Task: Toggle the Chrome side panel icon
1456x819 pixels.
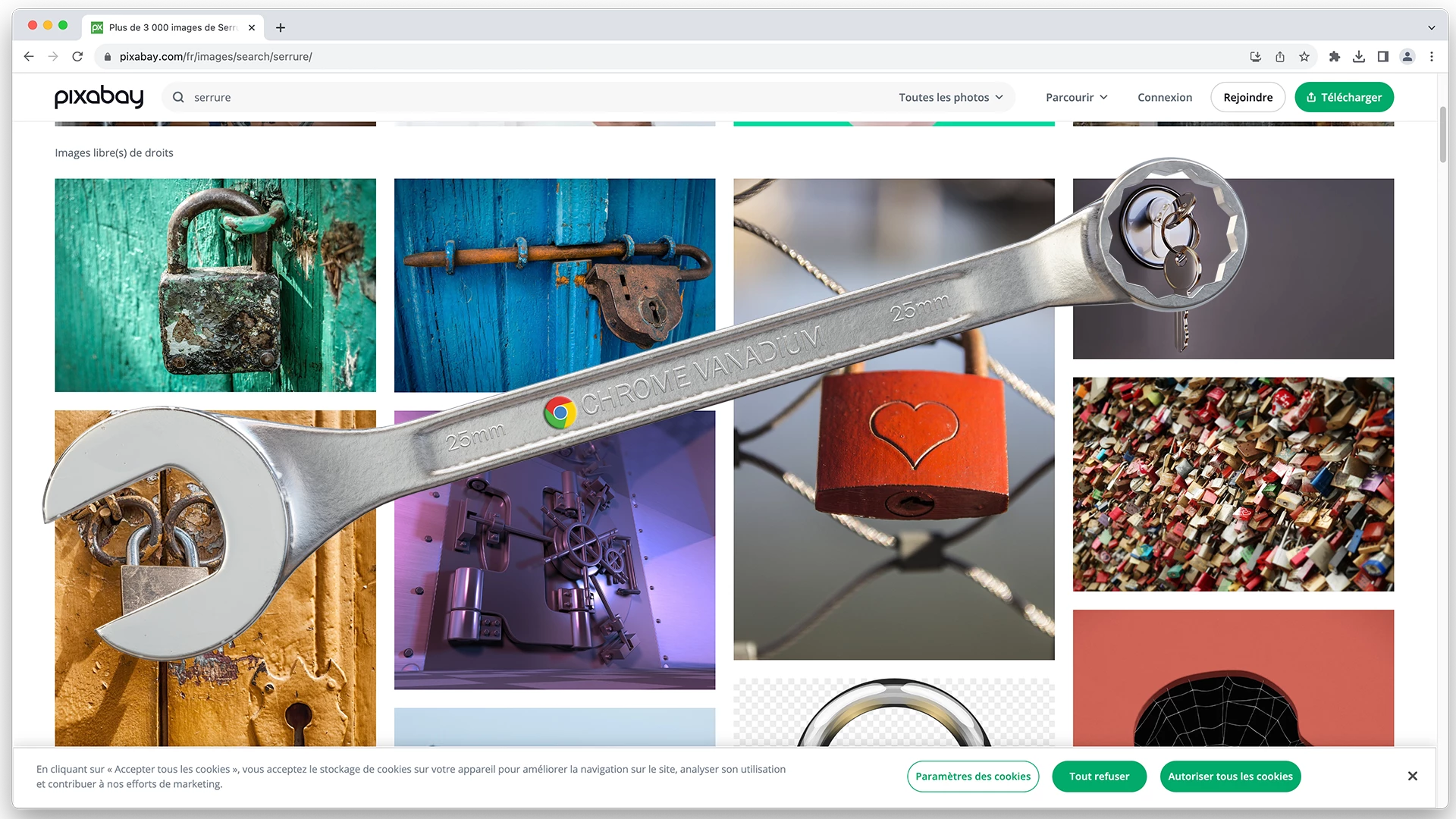Action: pos(1383,56)
